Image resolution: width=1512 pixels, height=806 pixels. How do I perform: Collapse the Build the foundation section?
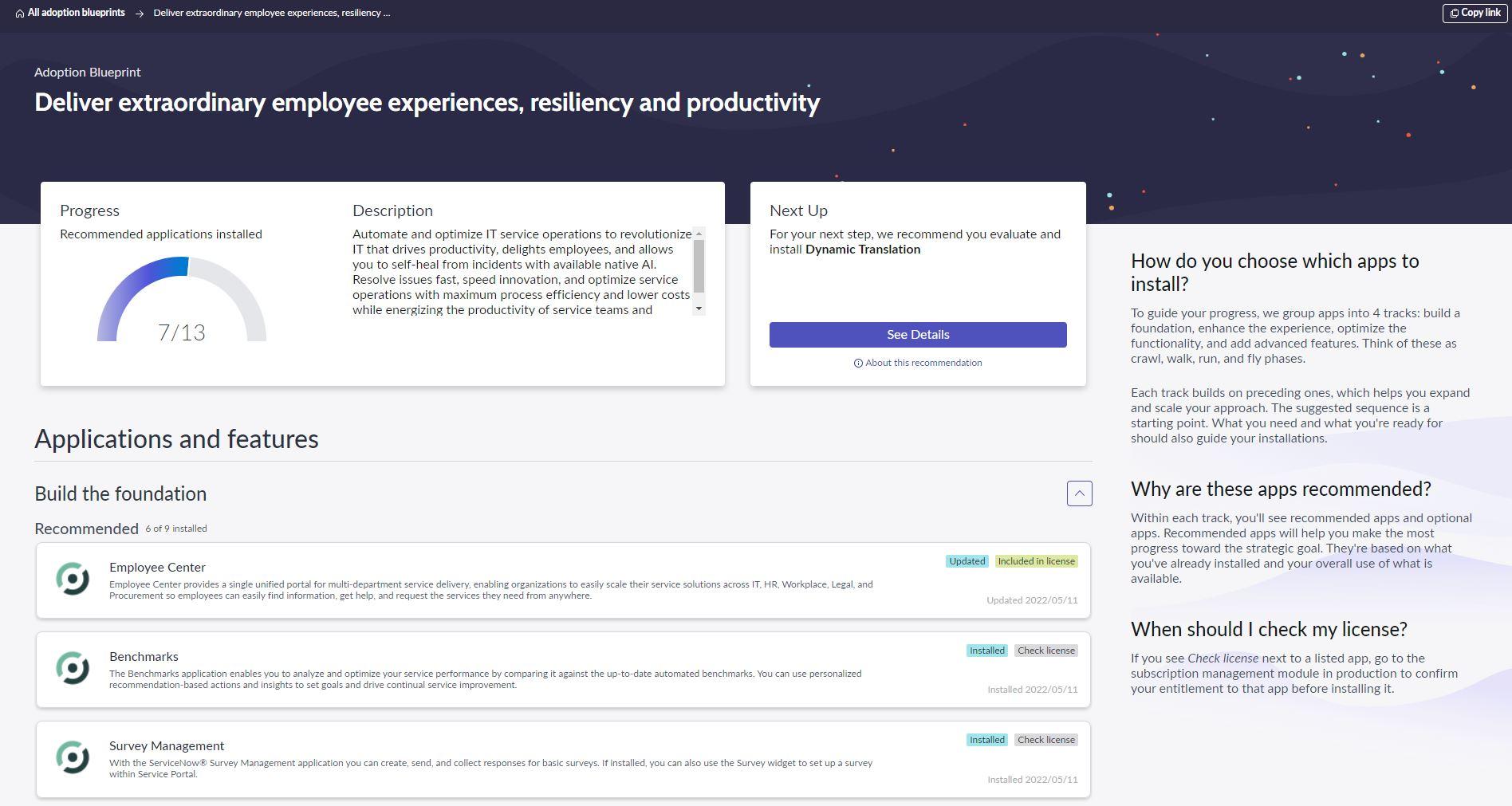[1079, 493]
